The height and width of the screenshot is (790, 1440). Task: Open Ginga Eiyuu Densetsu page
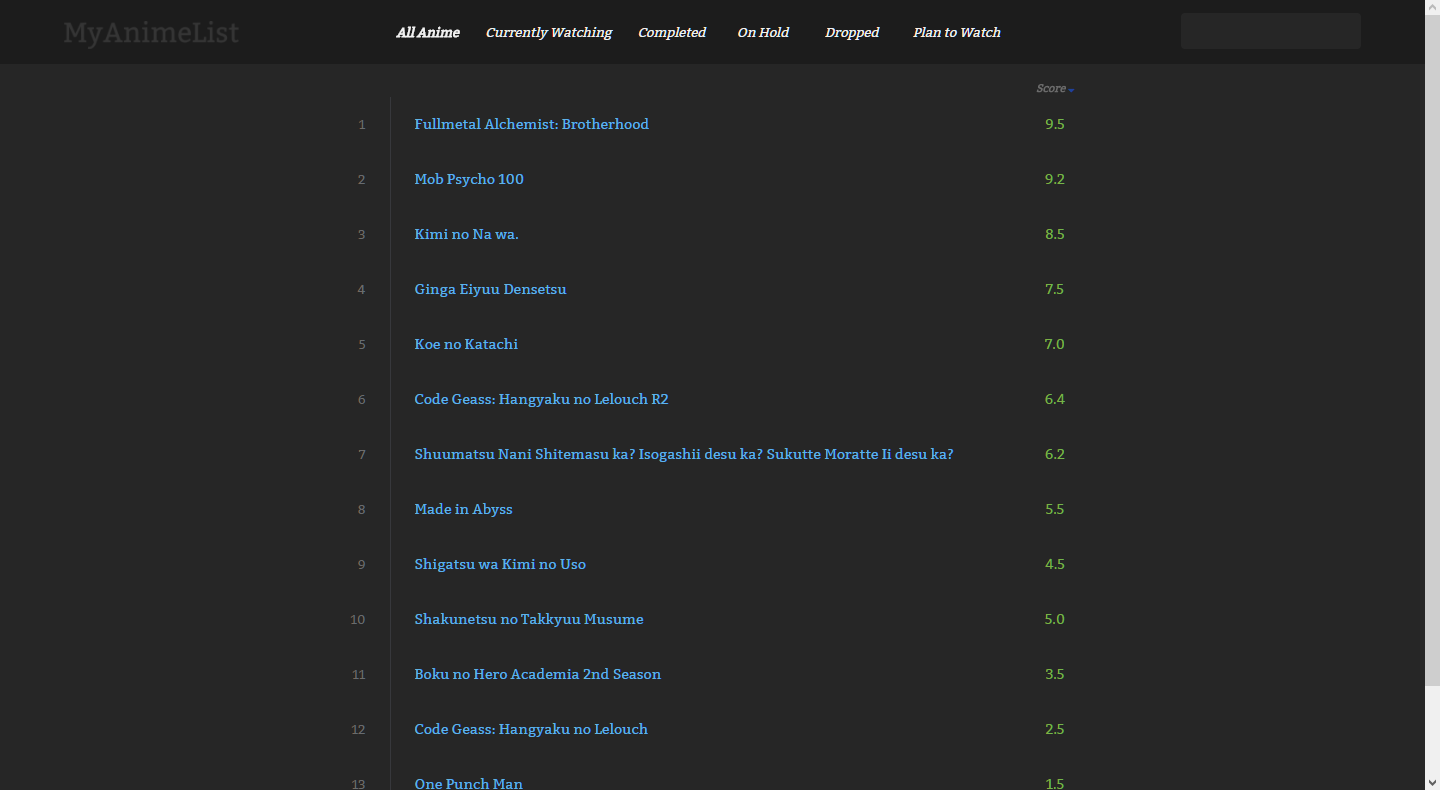(x=490, y=289)
